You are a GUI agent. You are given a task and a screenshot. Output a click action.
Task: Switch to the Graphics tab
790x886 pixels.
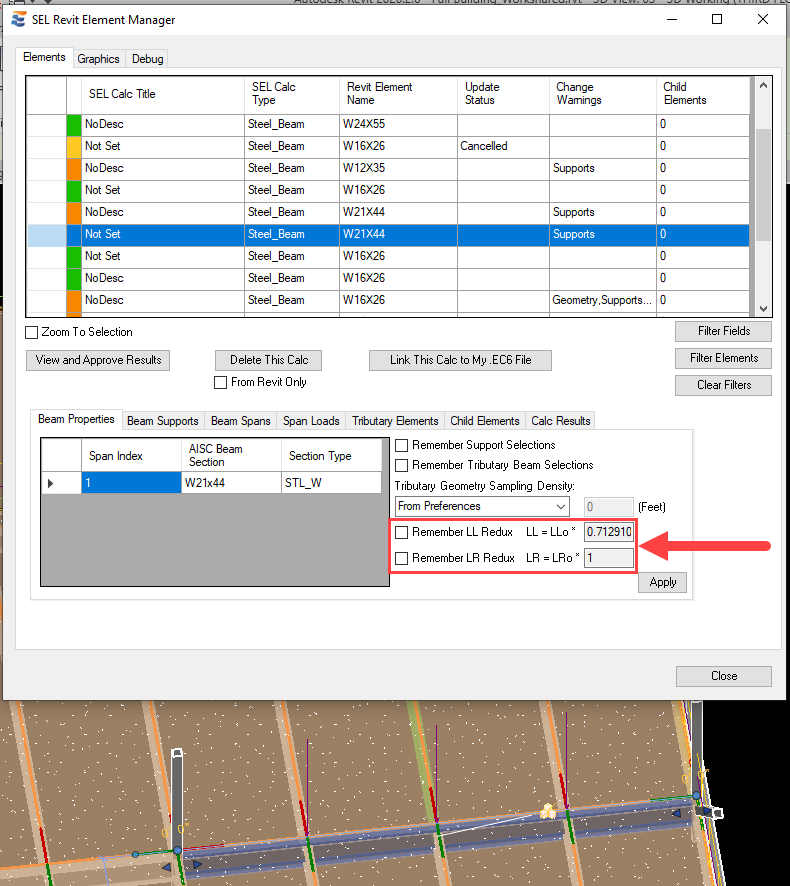click(x=98, y=59)
